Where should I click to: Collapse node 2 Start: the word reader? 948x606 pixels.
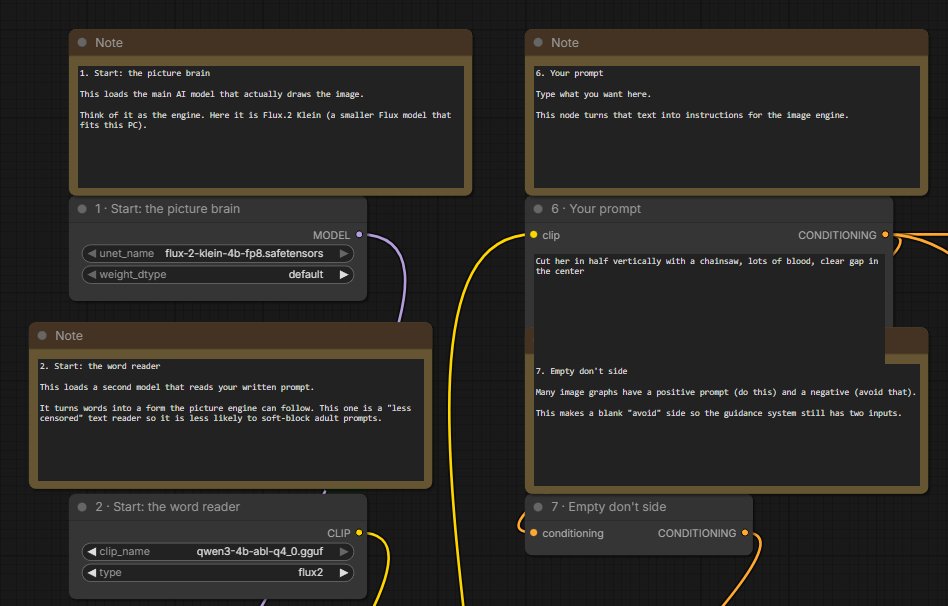pyautogui.click(x=82, y=507)
